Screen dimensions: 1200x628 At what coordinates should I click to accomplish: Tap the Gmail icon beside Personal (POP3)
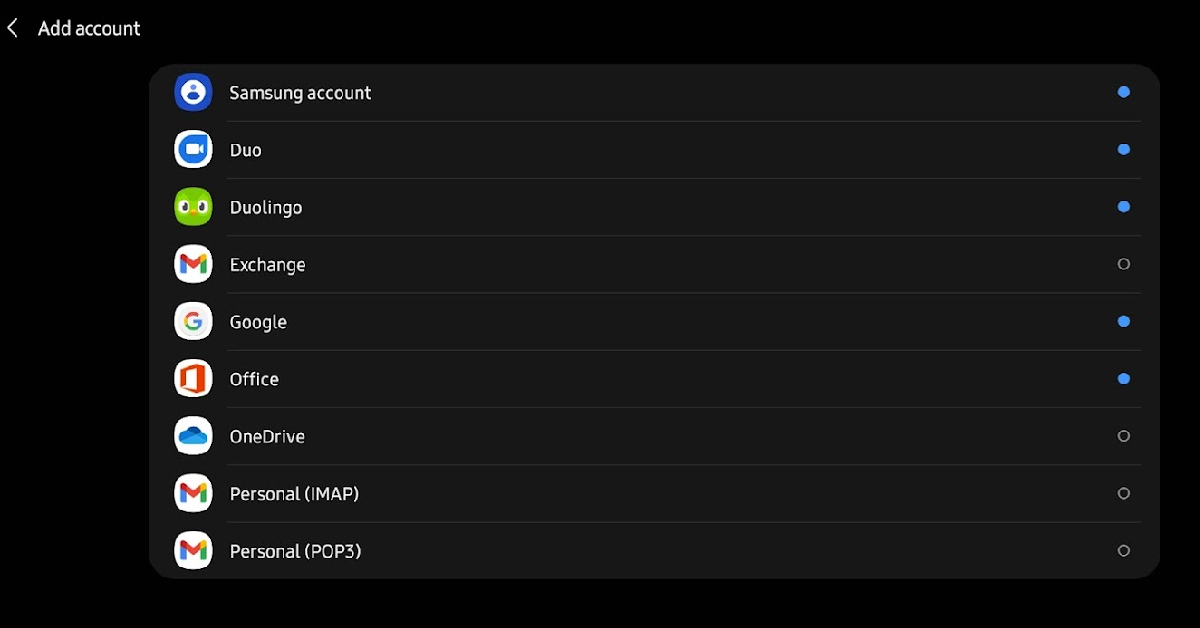pos(193,551)
